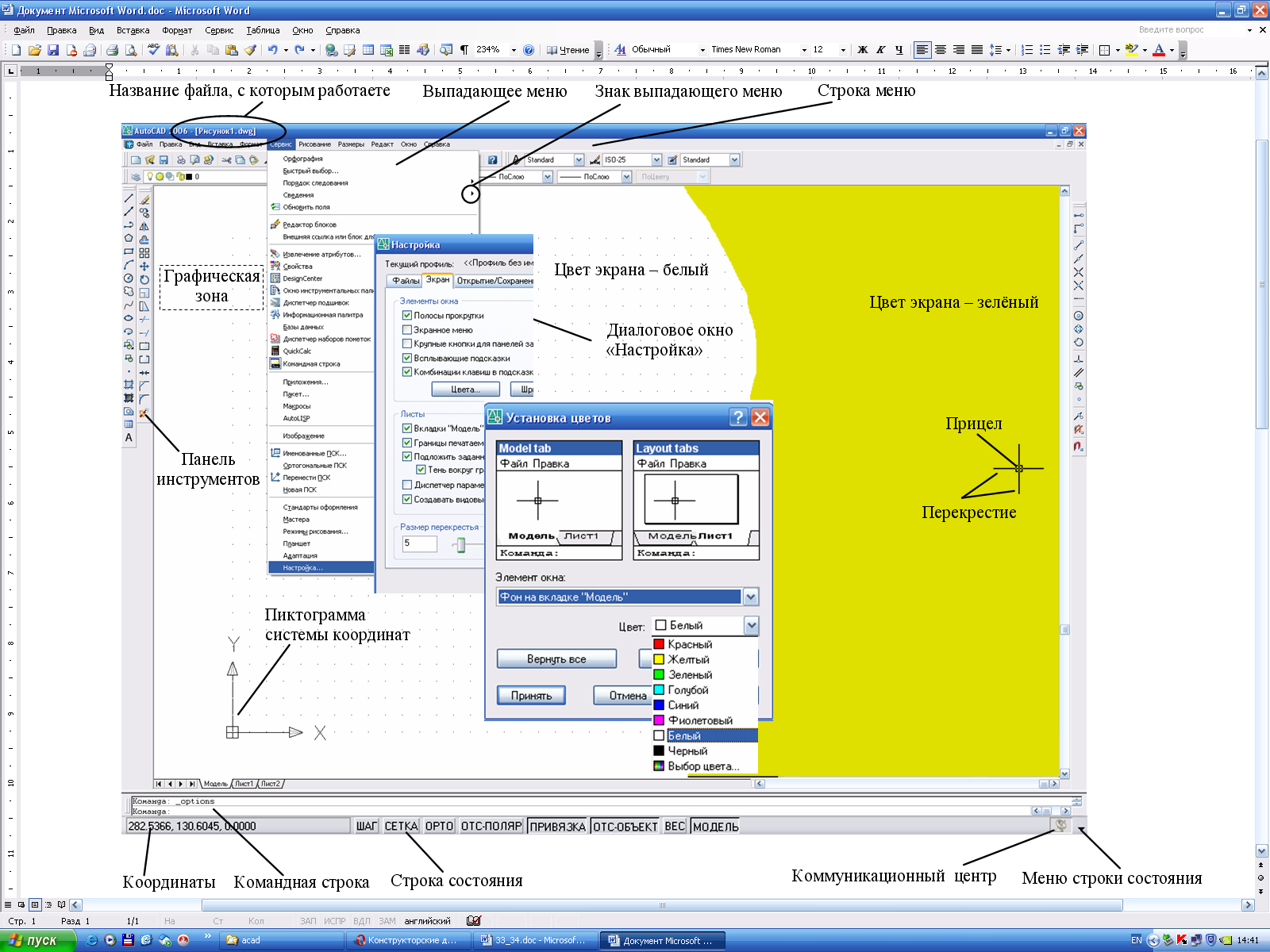
Task: Paste from clipboard using the toolbar icon
Action: pos(232,50)
